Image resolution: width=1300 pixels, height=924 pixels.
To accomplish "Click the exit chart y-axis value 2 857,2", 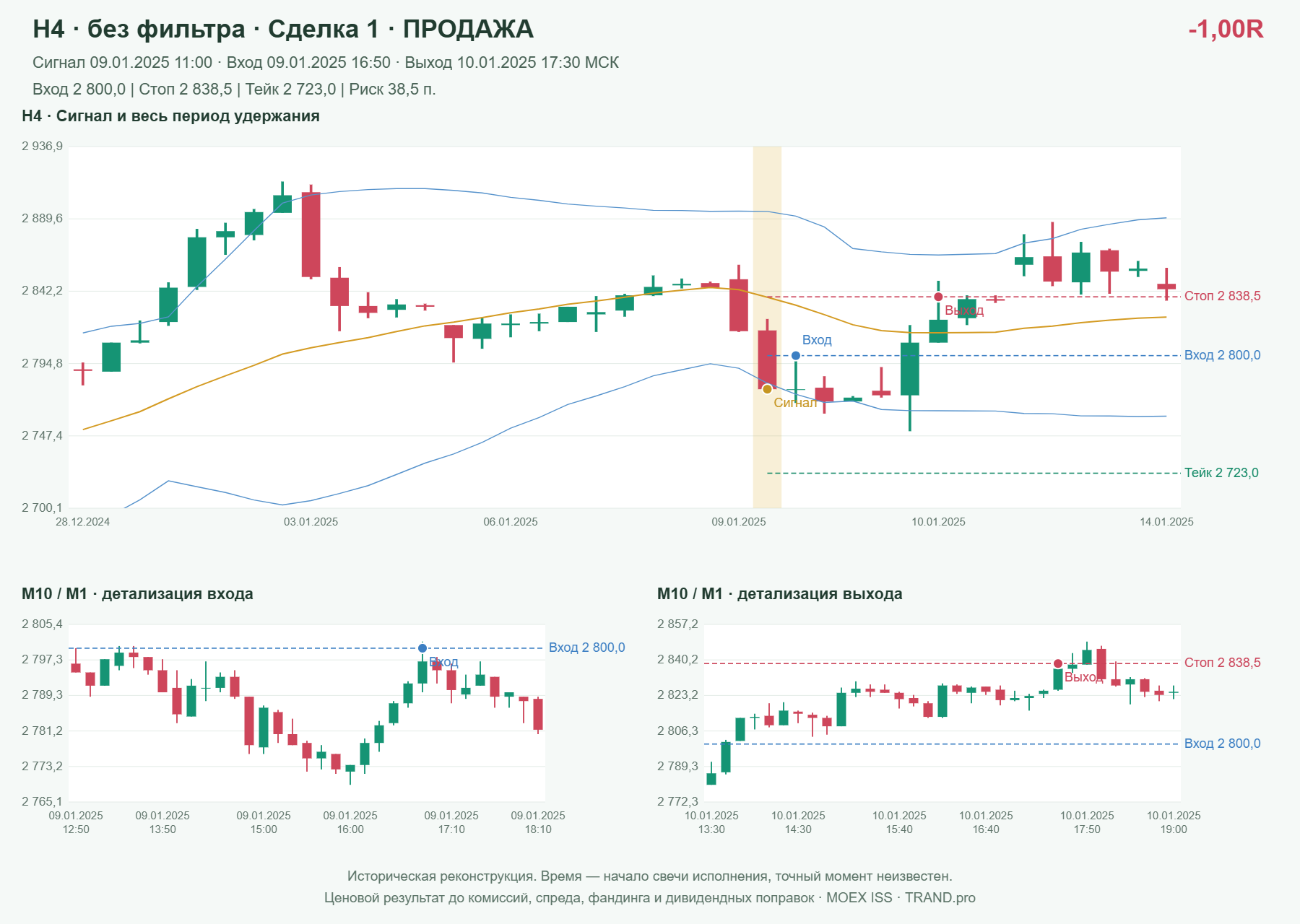I will tap(677, 624).
